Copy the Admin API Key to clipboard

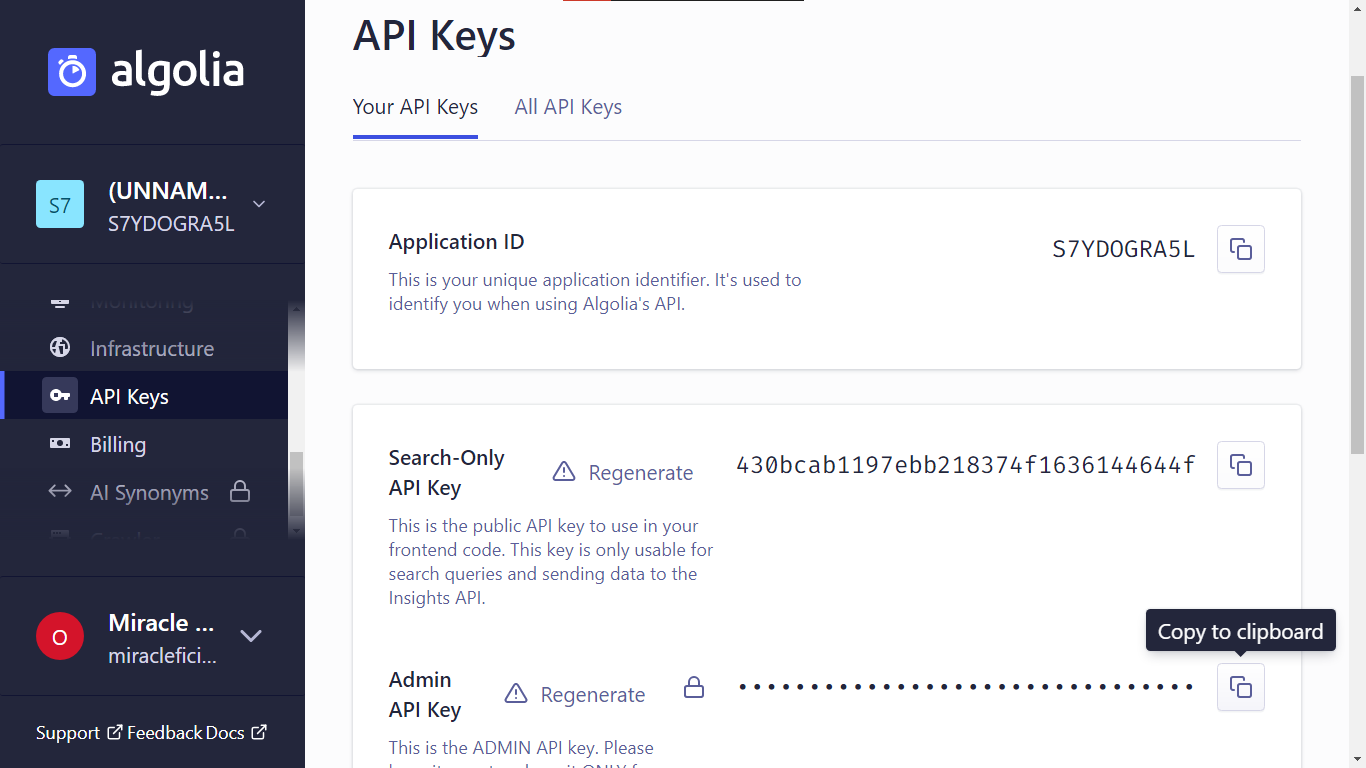click(x=1240, y=687)
